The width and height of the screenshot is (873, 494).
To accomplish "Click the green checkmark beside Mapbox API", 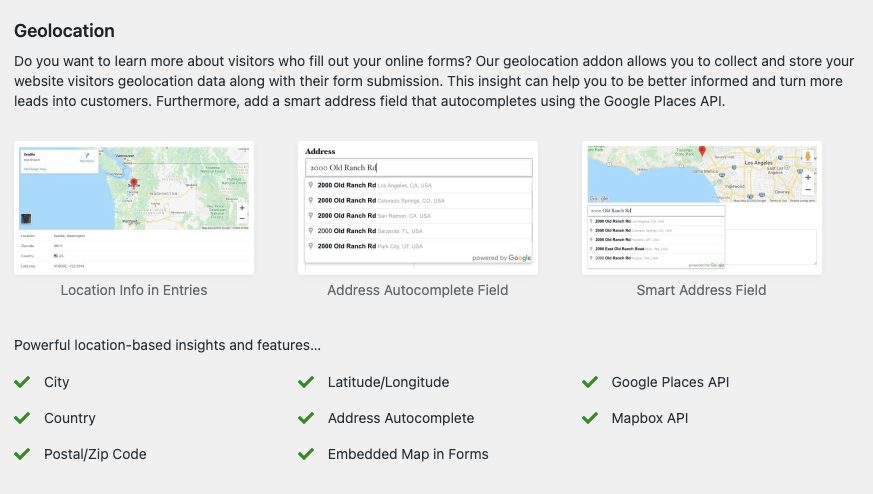I will (590, 418).
